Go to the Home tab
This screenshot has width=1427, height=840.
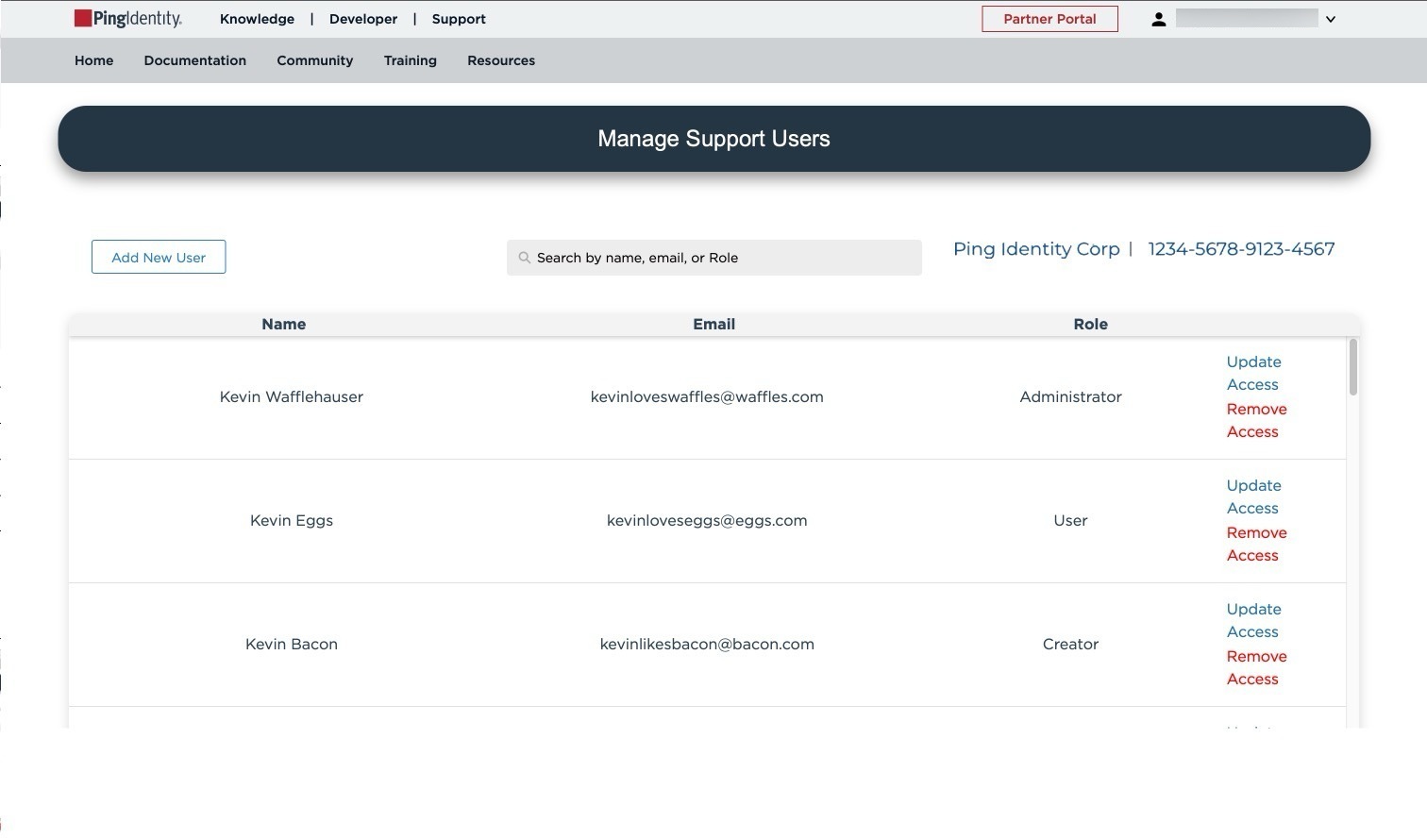click(94, 60)
